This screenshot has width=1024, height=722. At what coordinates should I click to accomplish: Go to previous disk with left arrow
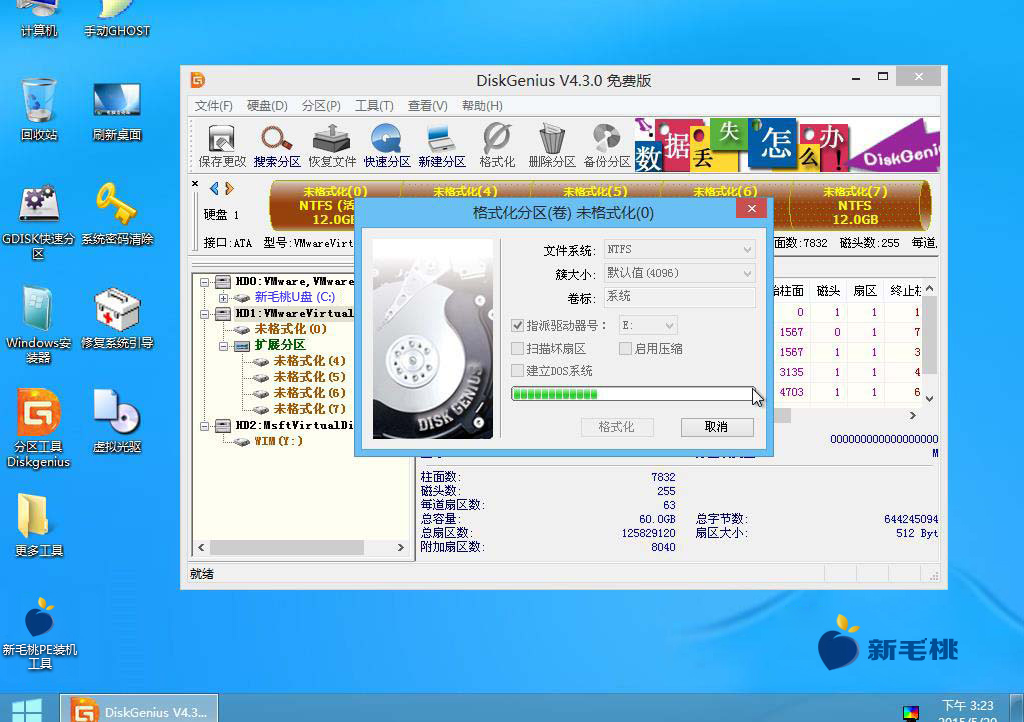214,189
